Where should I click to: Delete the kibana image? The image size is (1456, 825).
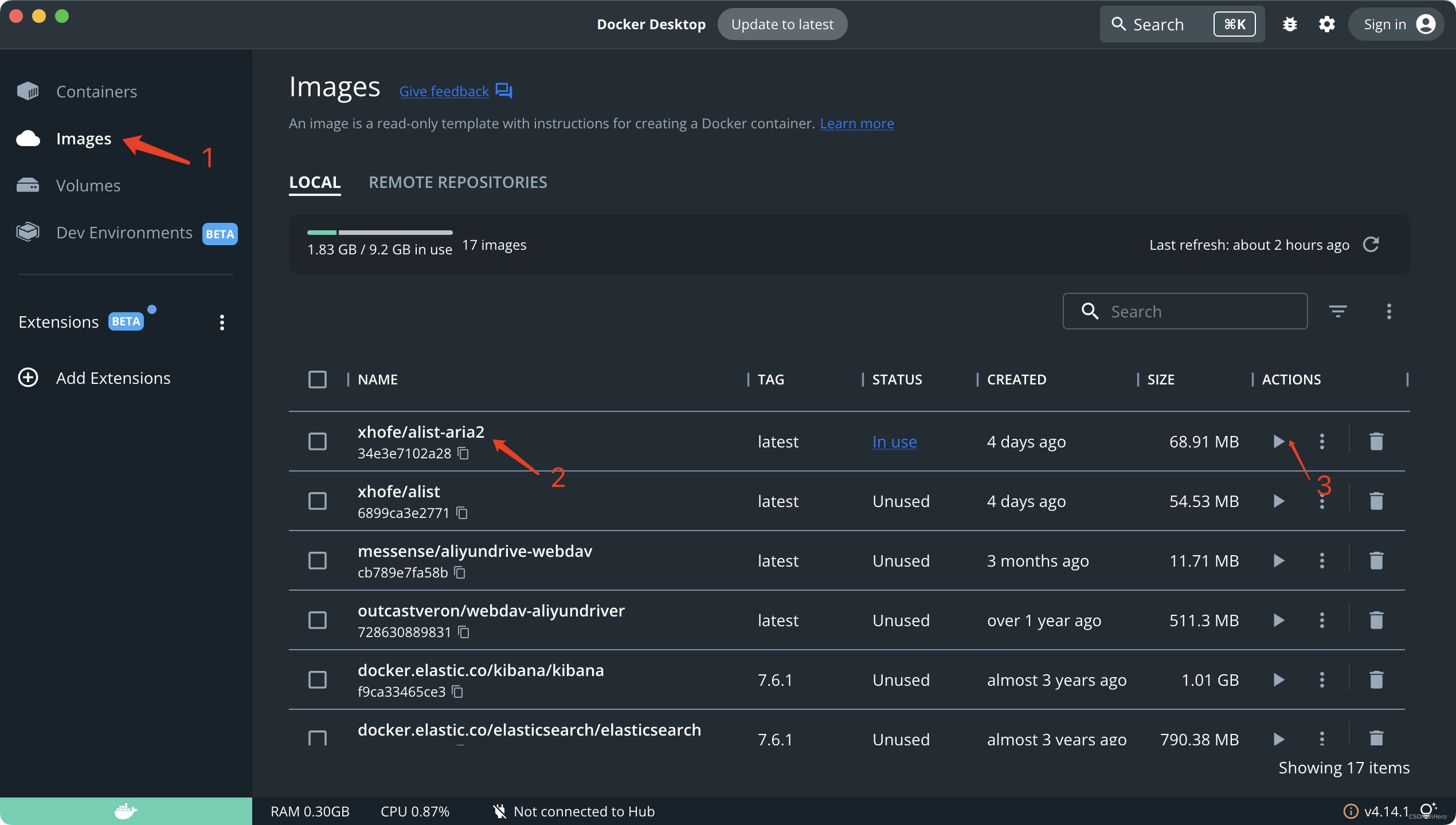tap(1376, 679)
